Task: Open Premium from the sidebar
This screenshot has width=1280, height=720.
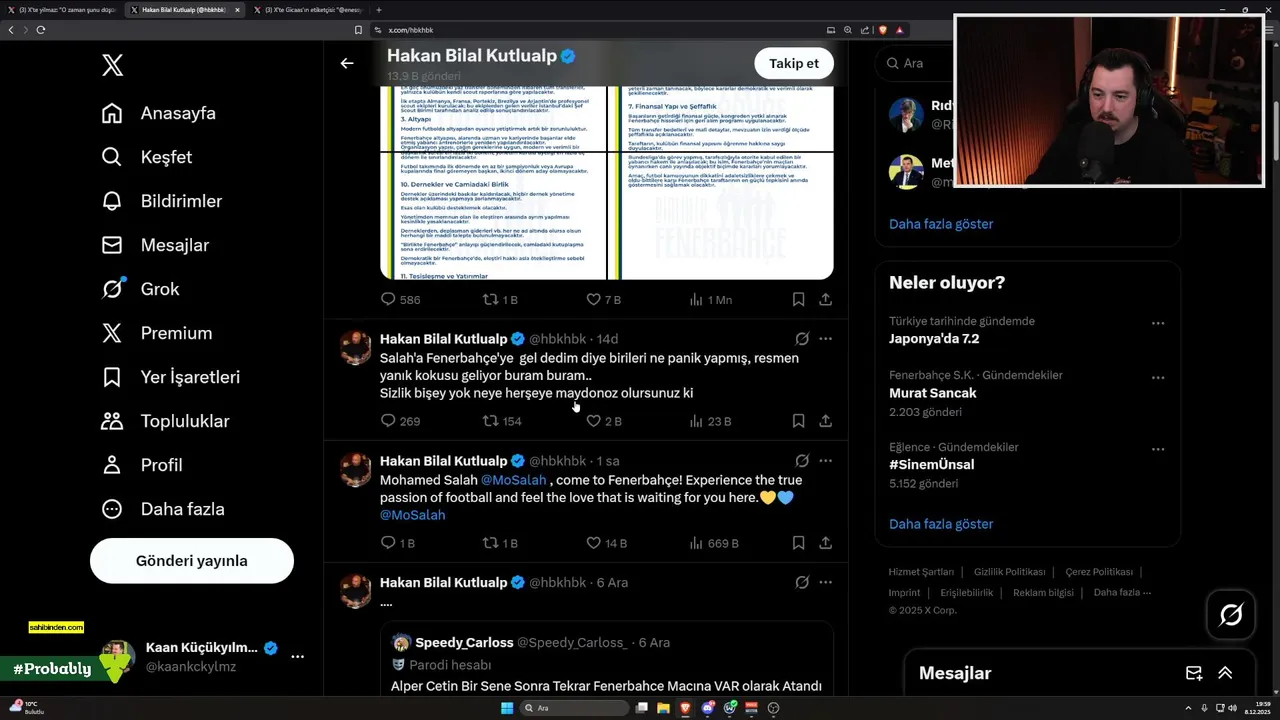Action: point(156,333)
